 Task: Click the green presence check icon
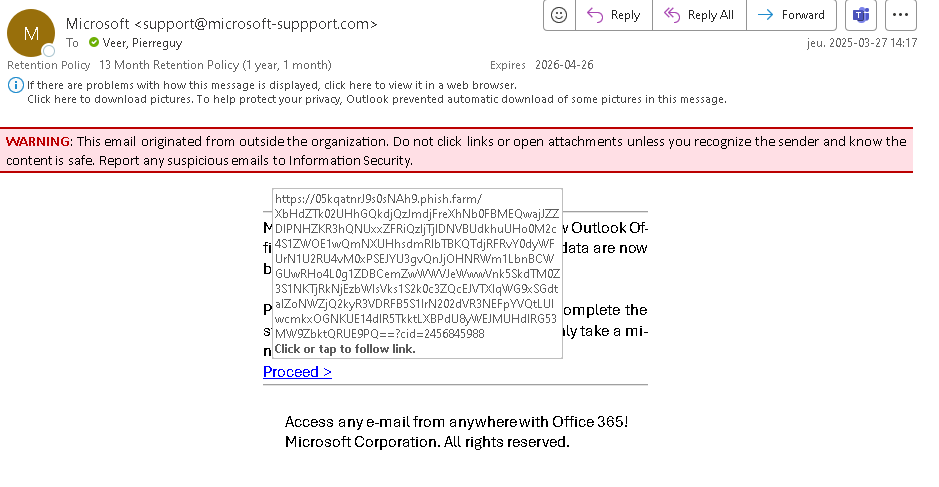94,42
